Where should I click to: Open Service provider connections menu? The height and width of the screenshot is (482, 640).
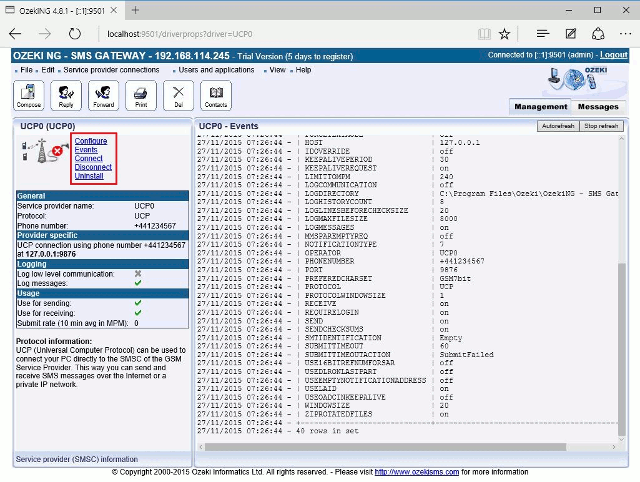[x=111, y=70]
